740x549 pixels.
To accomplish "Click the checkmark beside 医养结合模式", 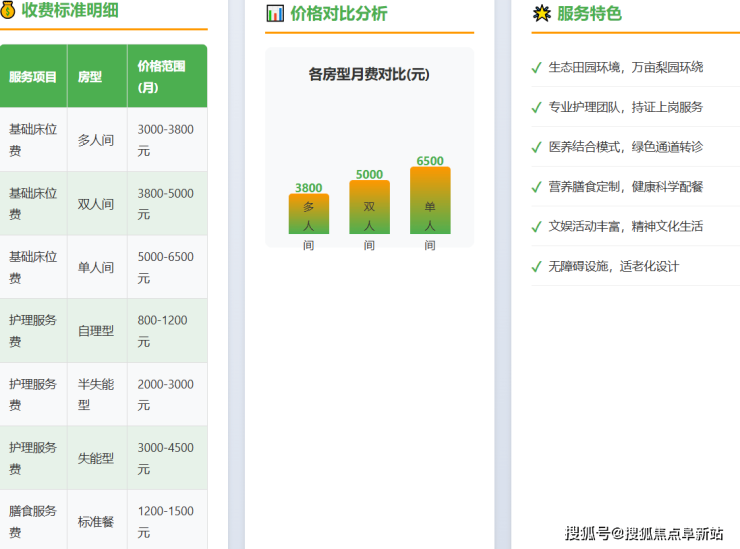I will [537, 147].
